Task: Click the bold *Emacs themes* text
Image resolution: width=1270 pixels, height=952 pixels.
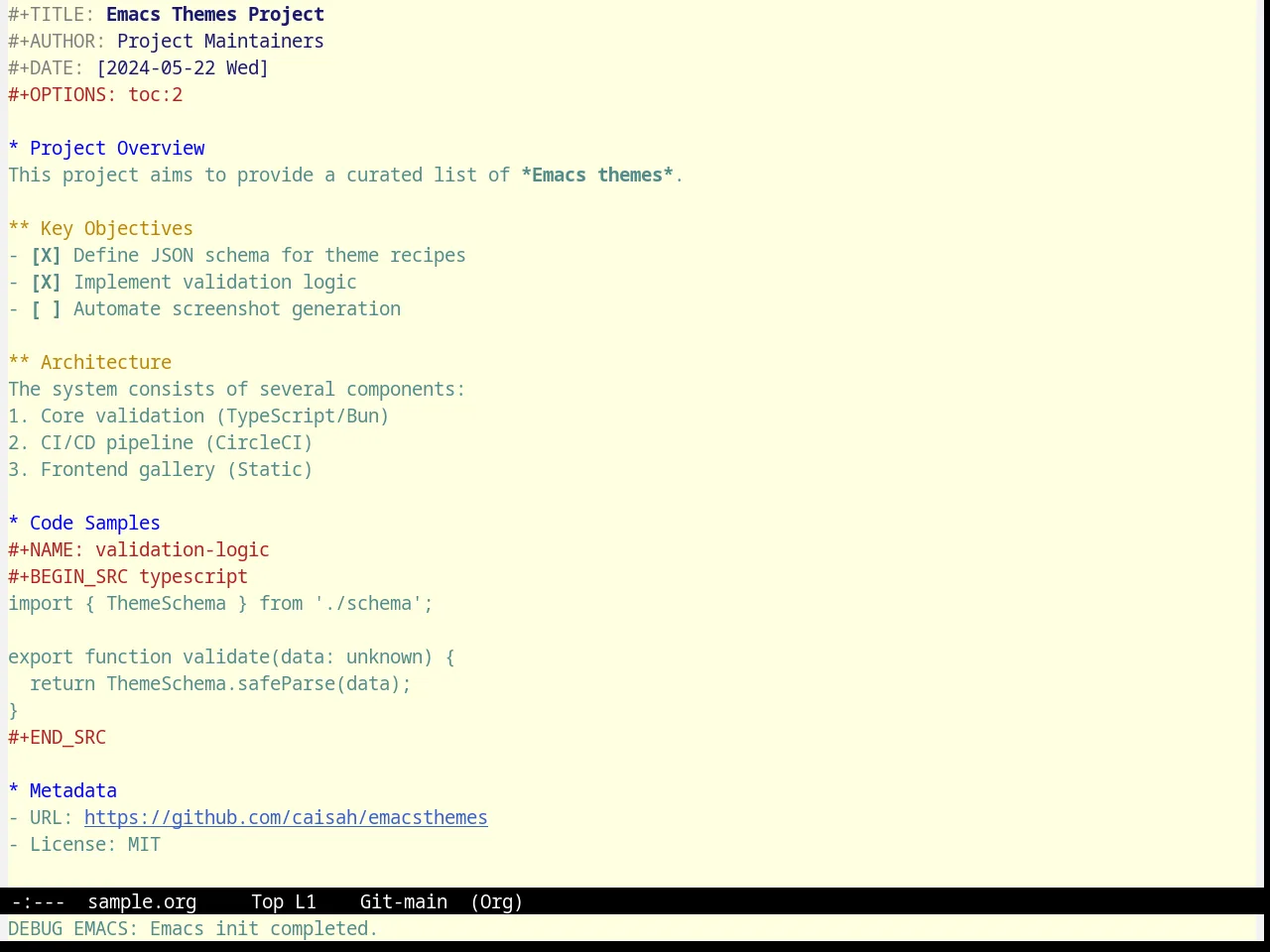Action: coord(597,175)
